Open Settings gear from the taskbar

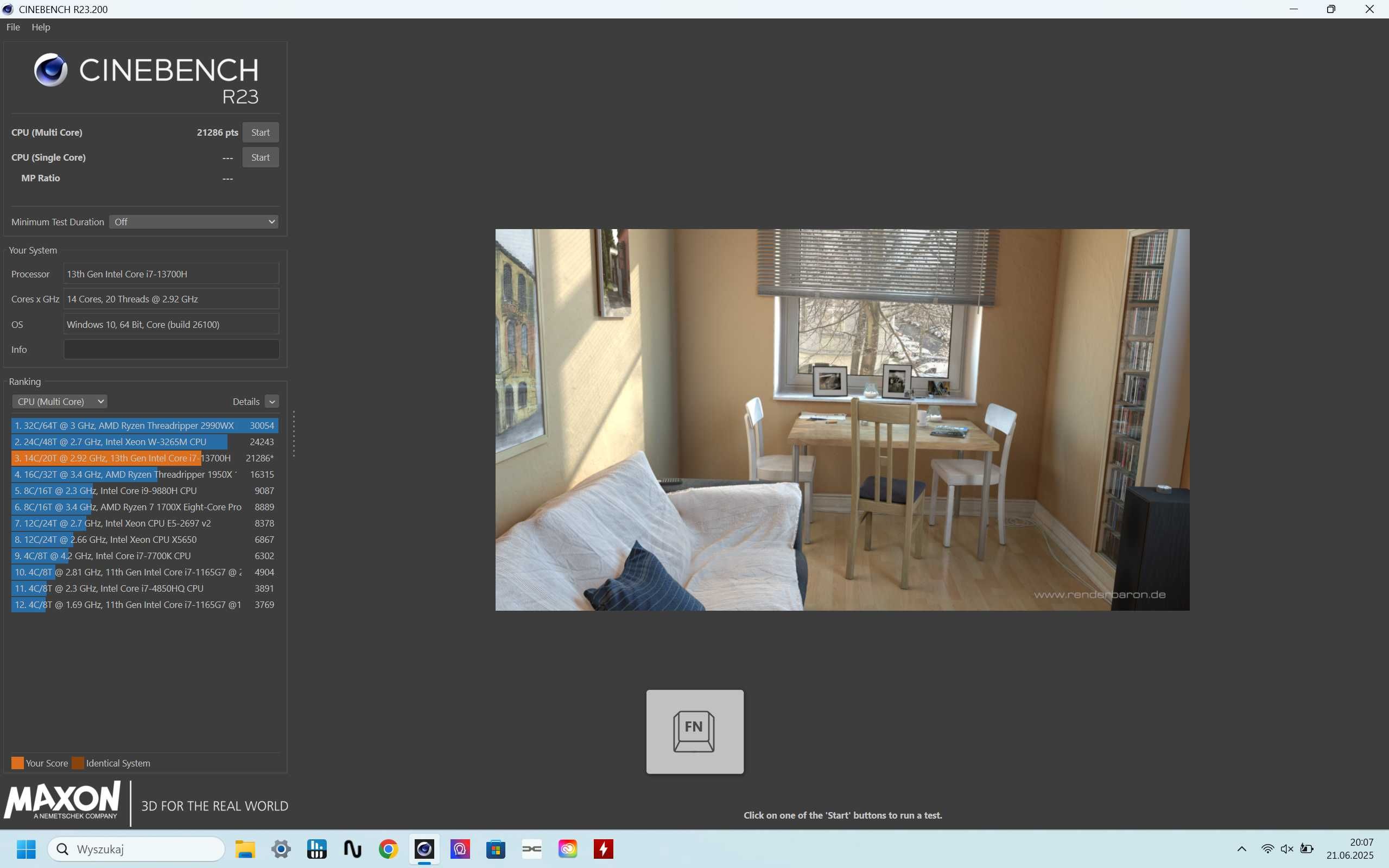(281, 849)
